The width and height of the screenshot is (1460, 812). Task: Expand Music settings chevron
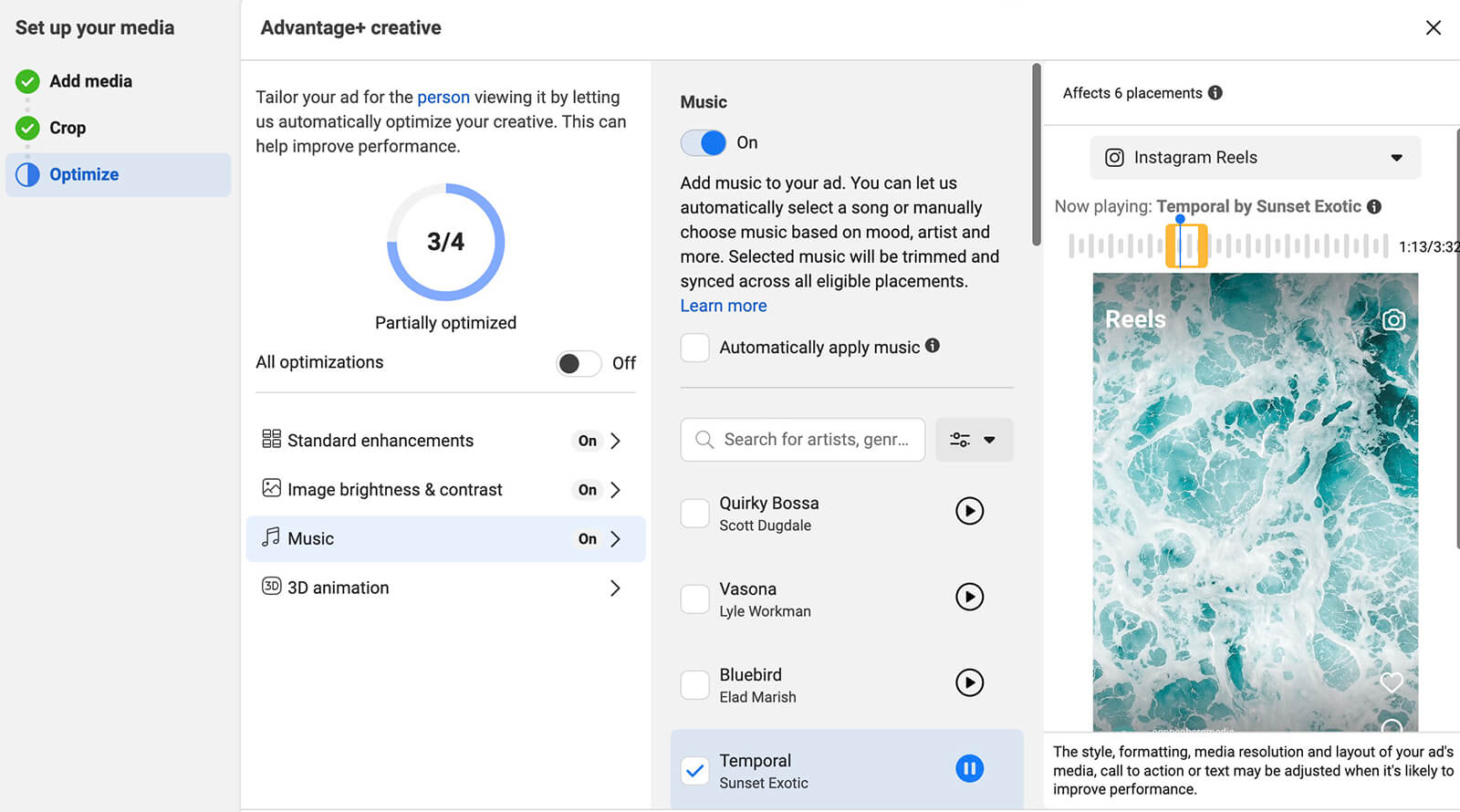tap(615, 539)
